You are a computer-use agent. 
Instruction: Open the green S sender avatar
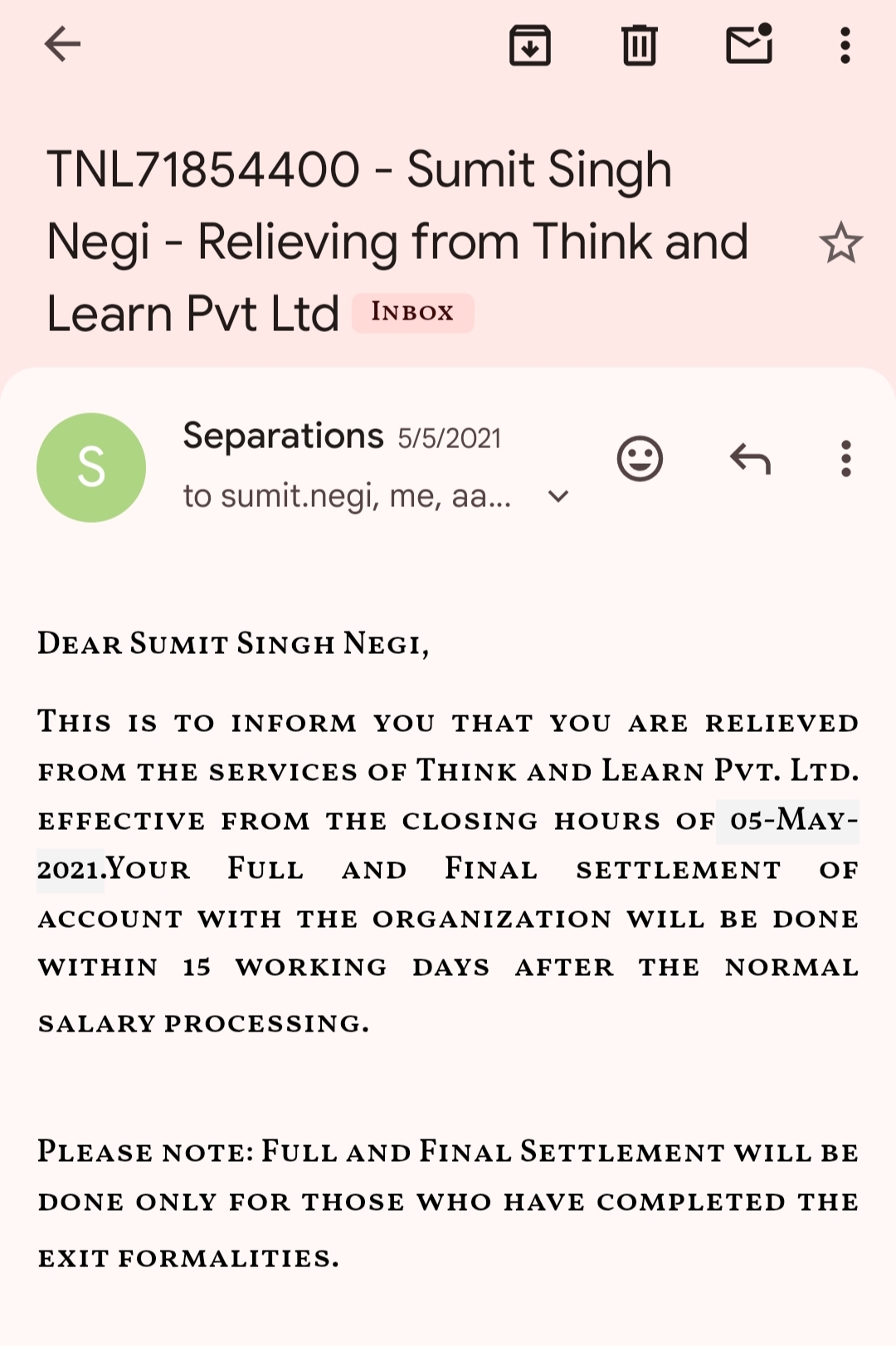tap(91, 467)
